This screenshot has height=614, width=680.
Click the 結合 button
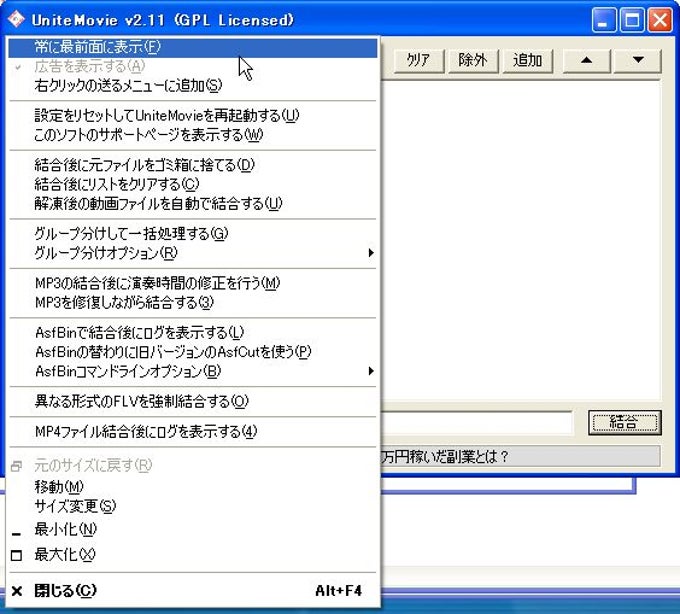[624, 422]
